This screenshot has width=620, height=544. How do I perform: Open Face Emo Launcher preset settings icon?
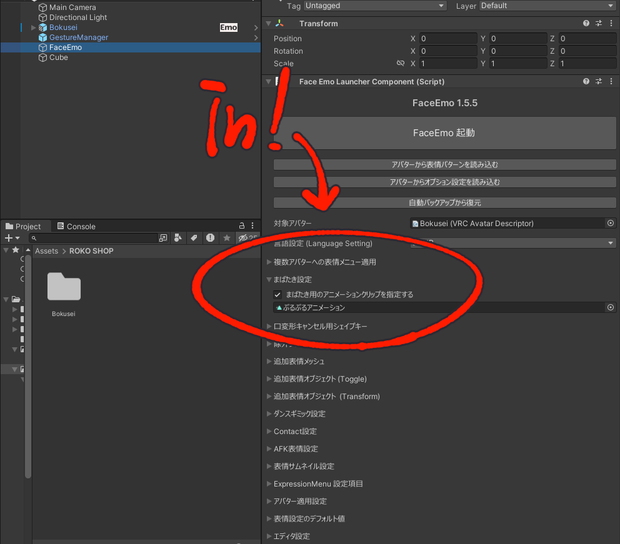599,81
